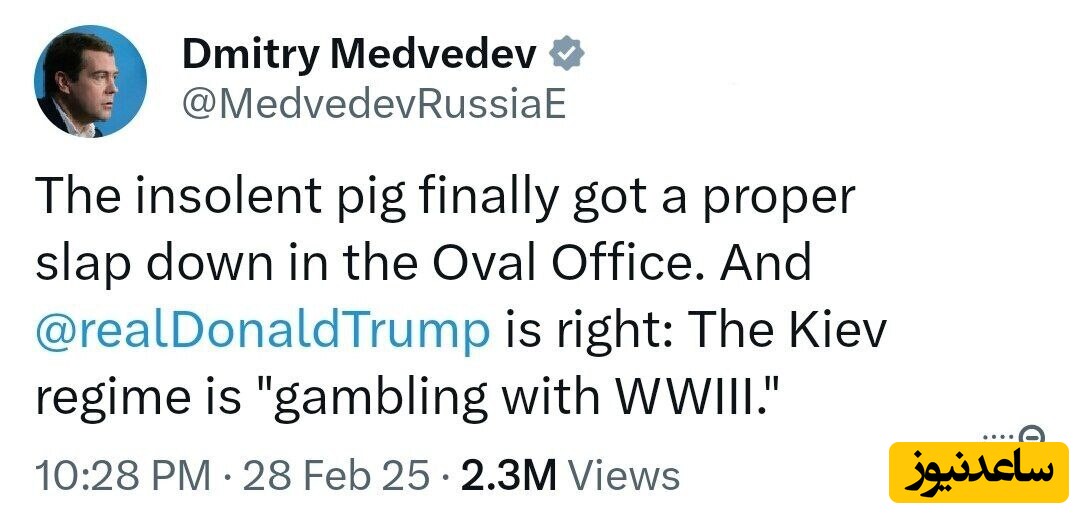Open the Dmitry Medvedev display name
Image resolution: width=1080 pixels, height=514 pixels.
tap(360, 55)
